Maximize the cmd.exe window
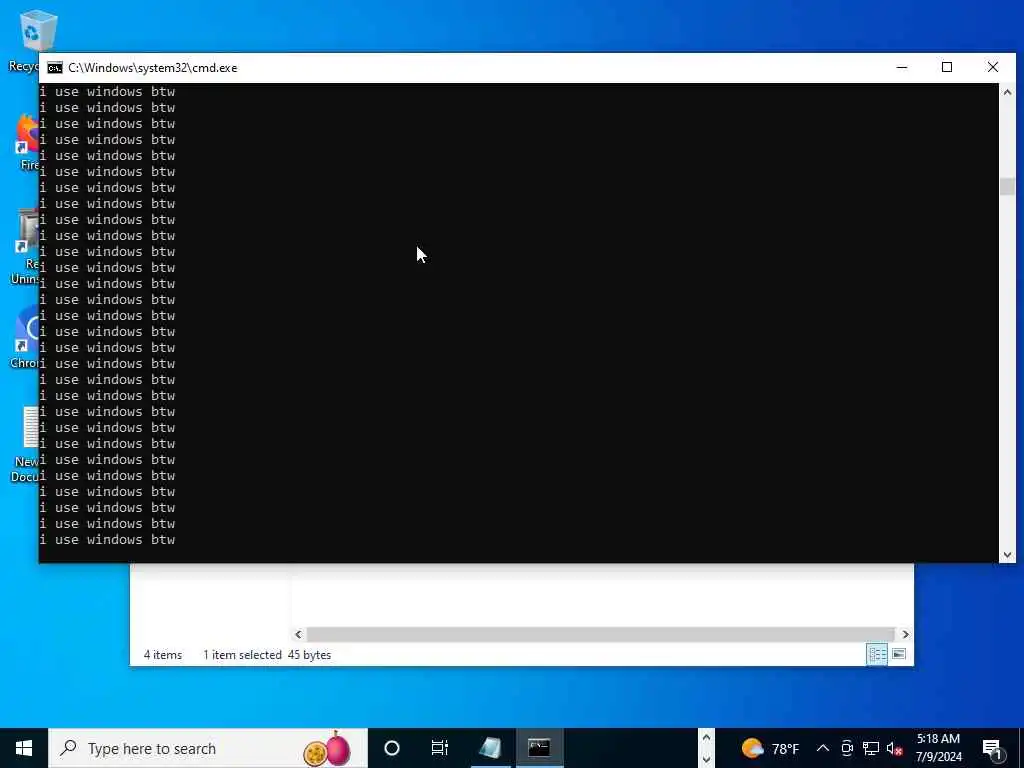 947,67
